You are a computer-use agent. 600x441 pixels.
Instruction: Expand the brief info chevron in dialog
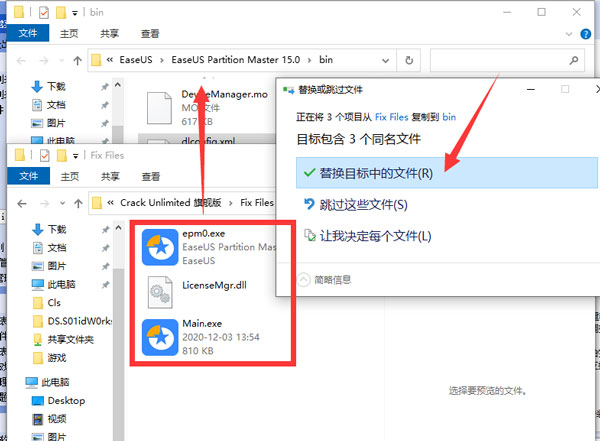coord(303,279)
